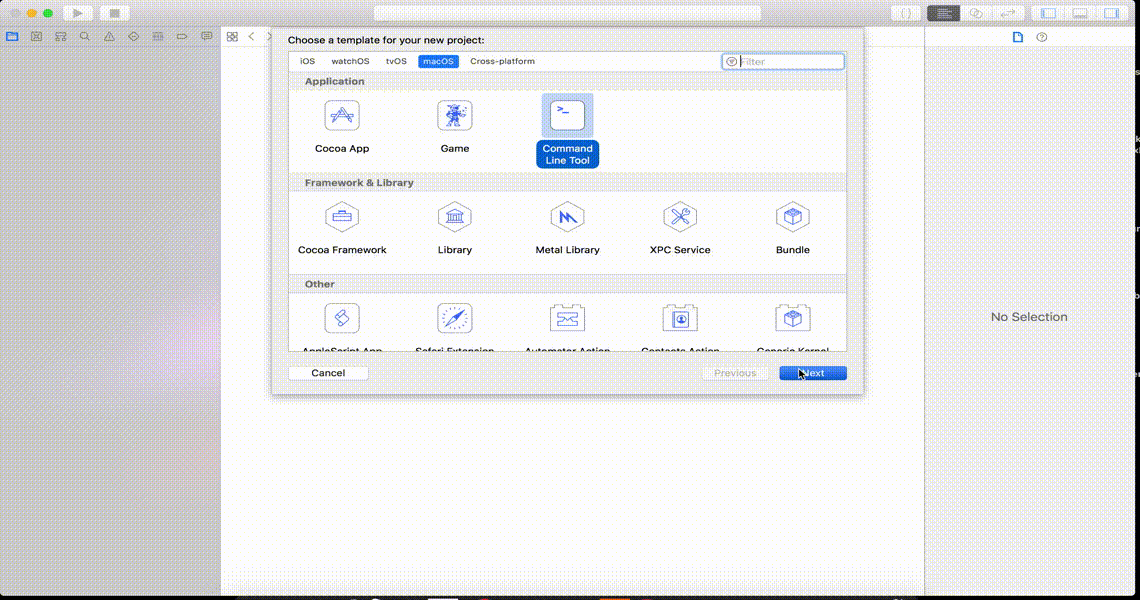Open the code snippet library braces button
This screenshot has width=1140, height=600.
[x=906, y=13]
